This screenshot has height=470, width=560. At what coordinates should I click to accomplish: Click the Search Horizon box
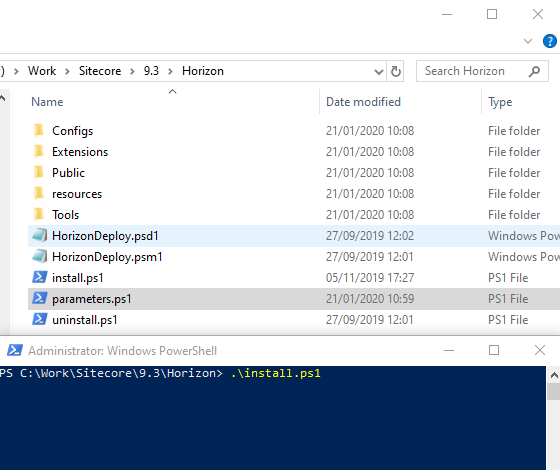click(482, 71)
